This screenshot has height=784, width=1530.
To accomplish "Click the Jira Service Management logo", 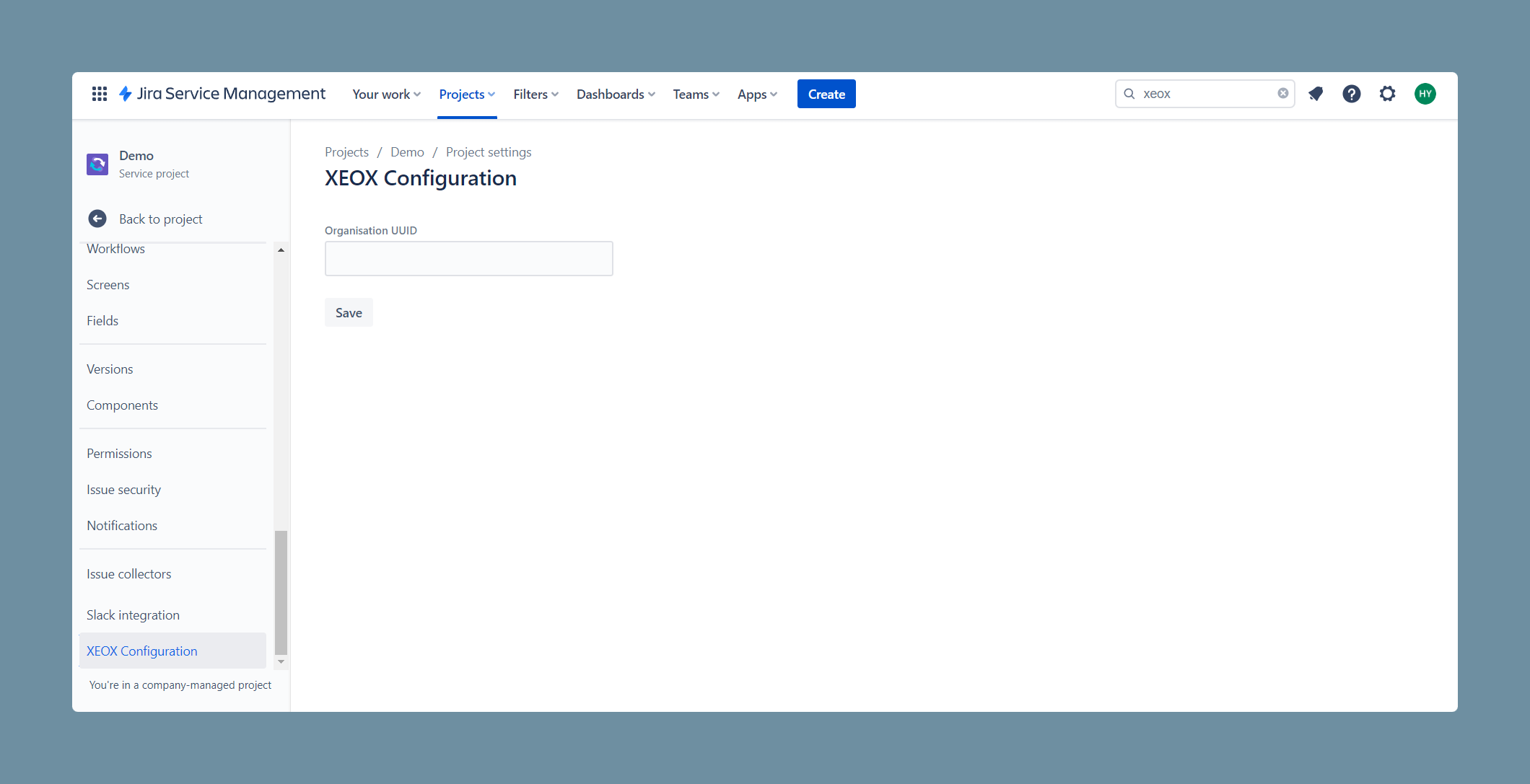I will [x=222, y=94].
